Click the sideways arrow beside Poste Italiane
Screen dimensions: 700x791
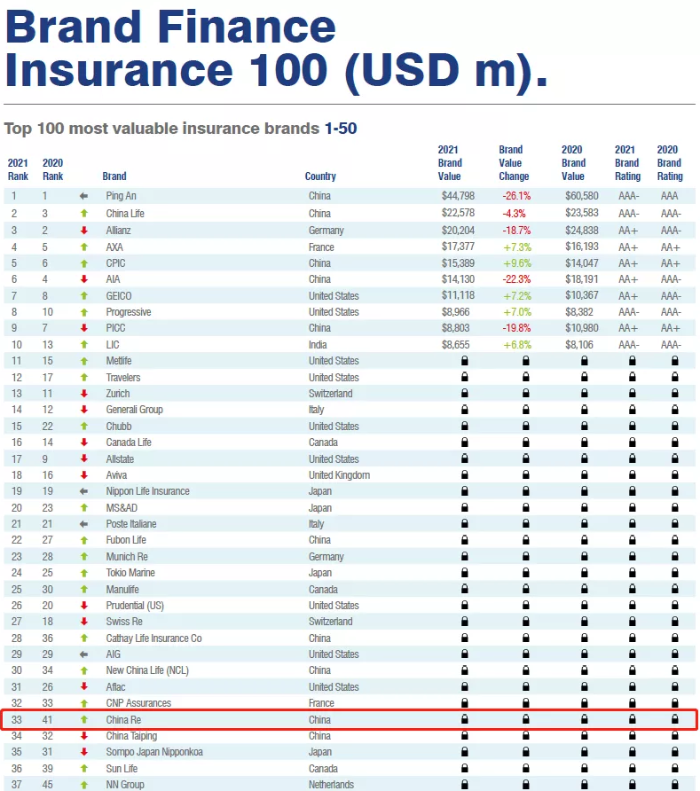tap(84, 524)
